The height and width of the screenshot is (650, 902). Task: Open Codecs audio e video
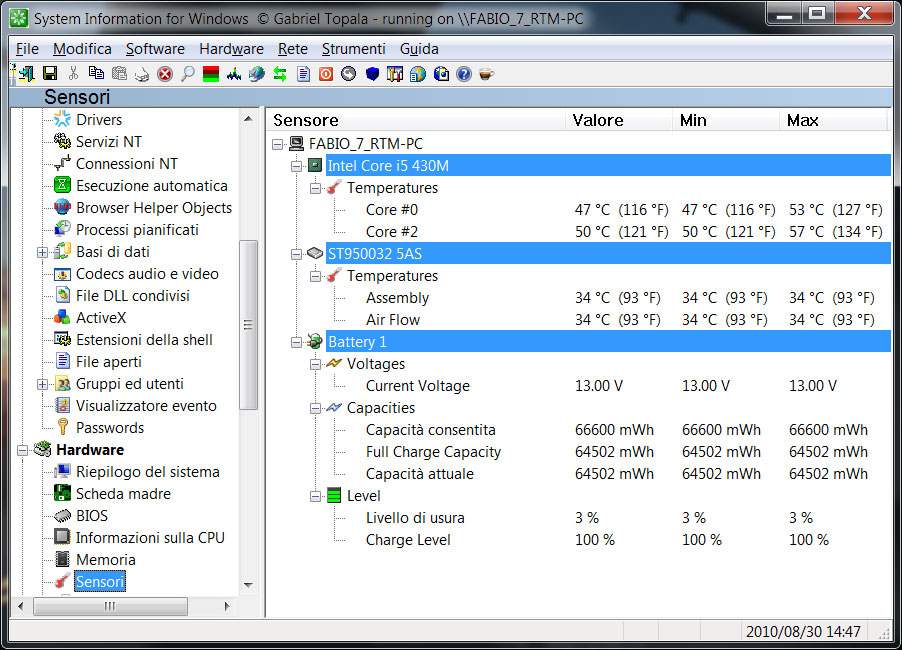pyautogui.click(x=147, y=274)
